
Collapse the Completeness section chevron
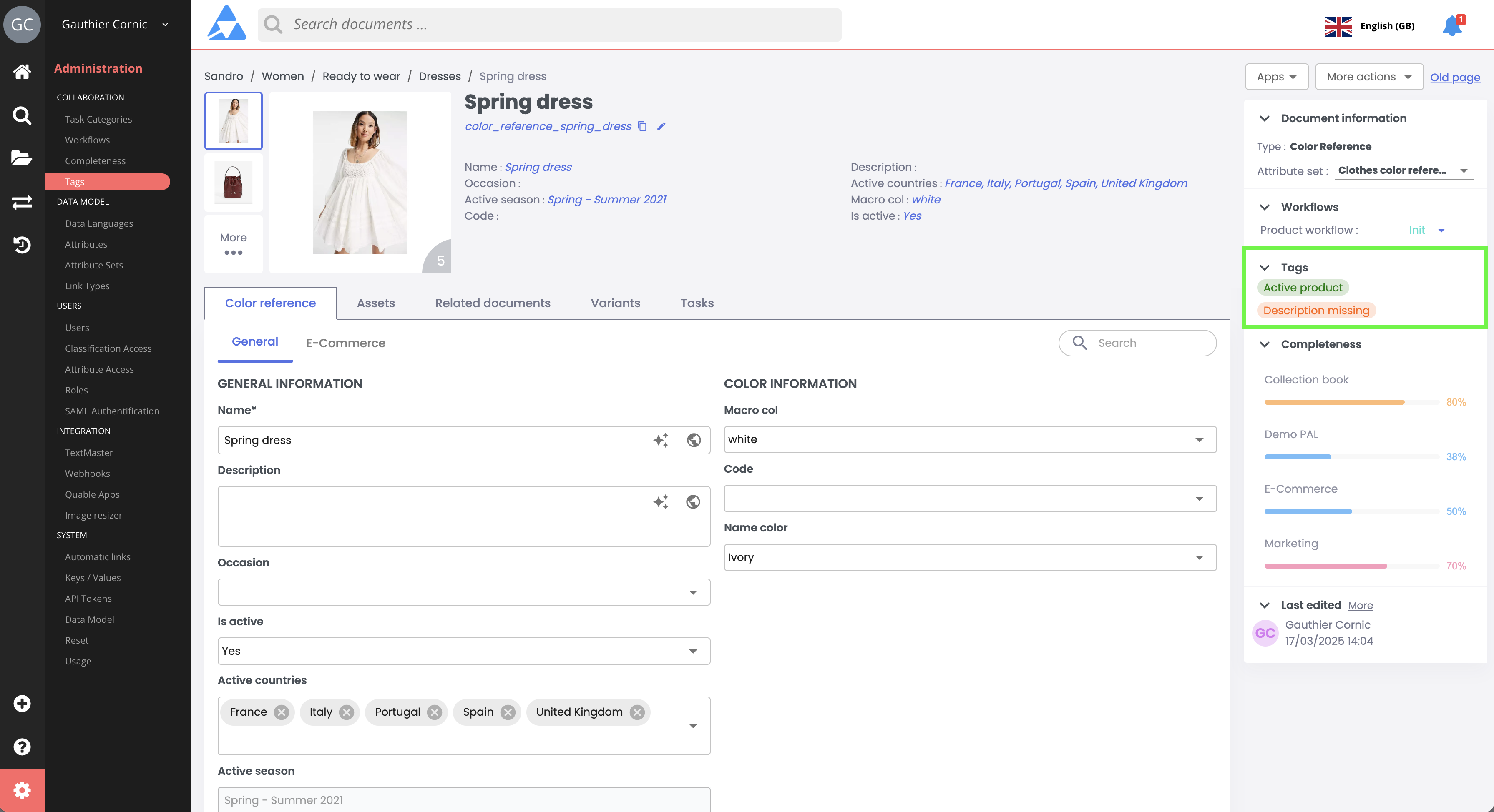pyautogui.click(x=1265, y=344)
